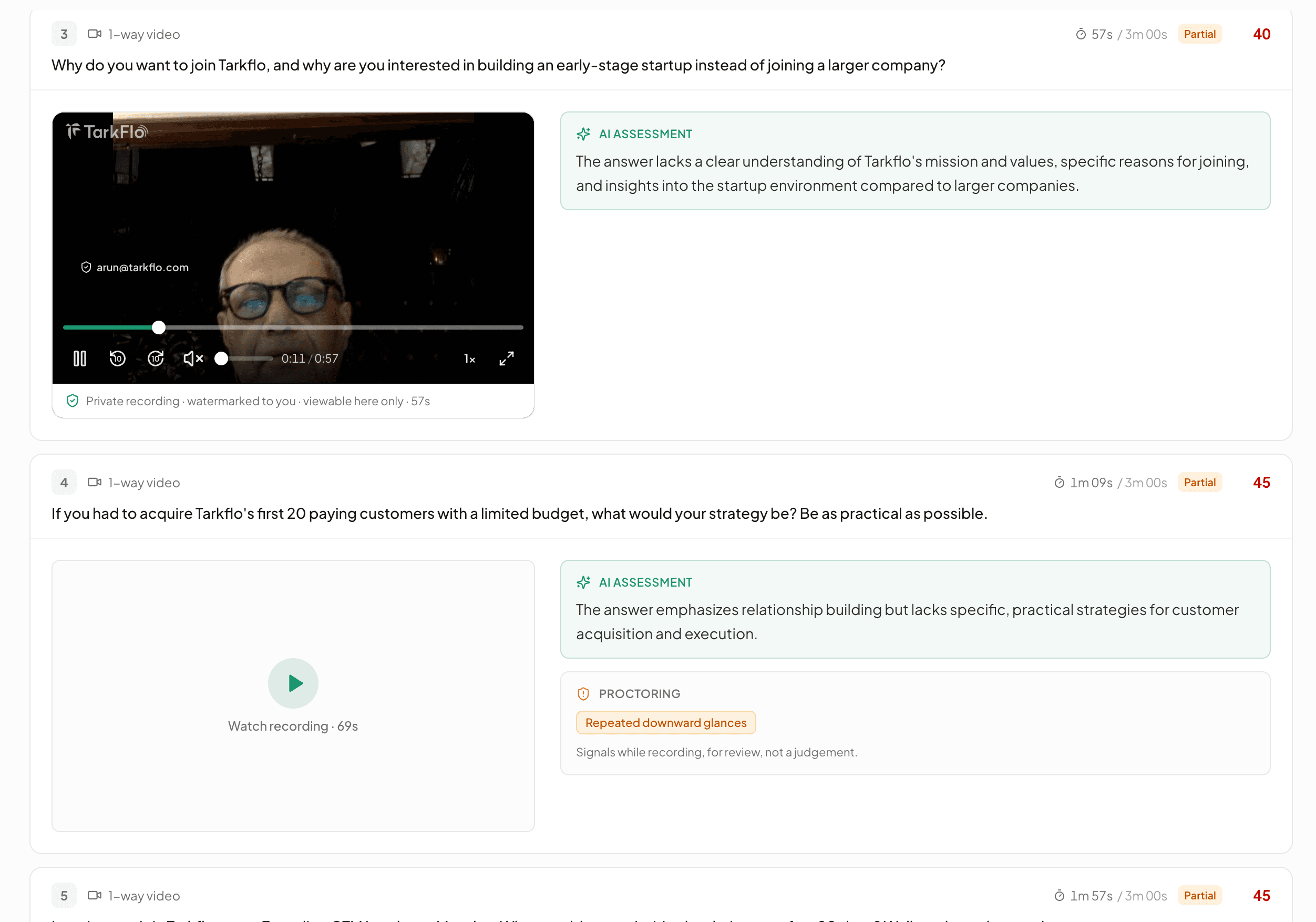Click the Watch recording · 69s label
Image resolution: width=1316 pixels, height=922 pixels.
click(x=293, y=726)
